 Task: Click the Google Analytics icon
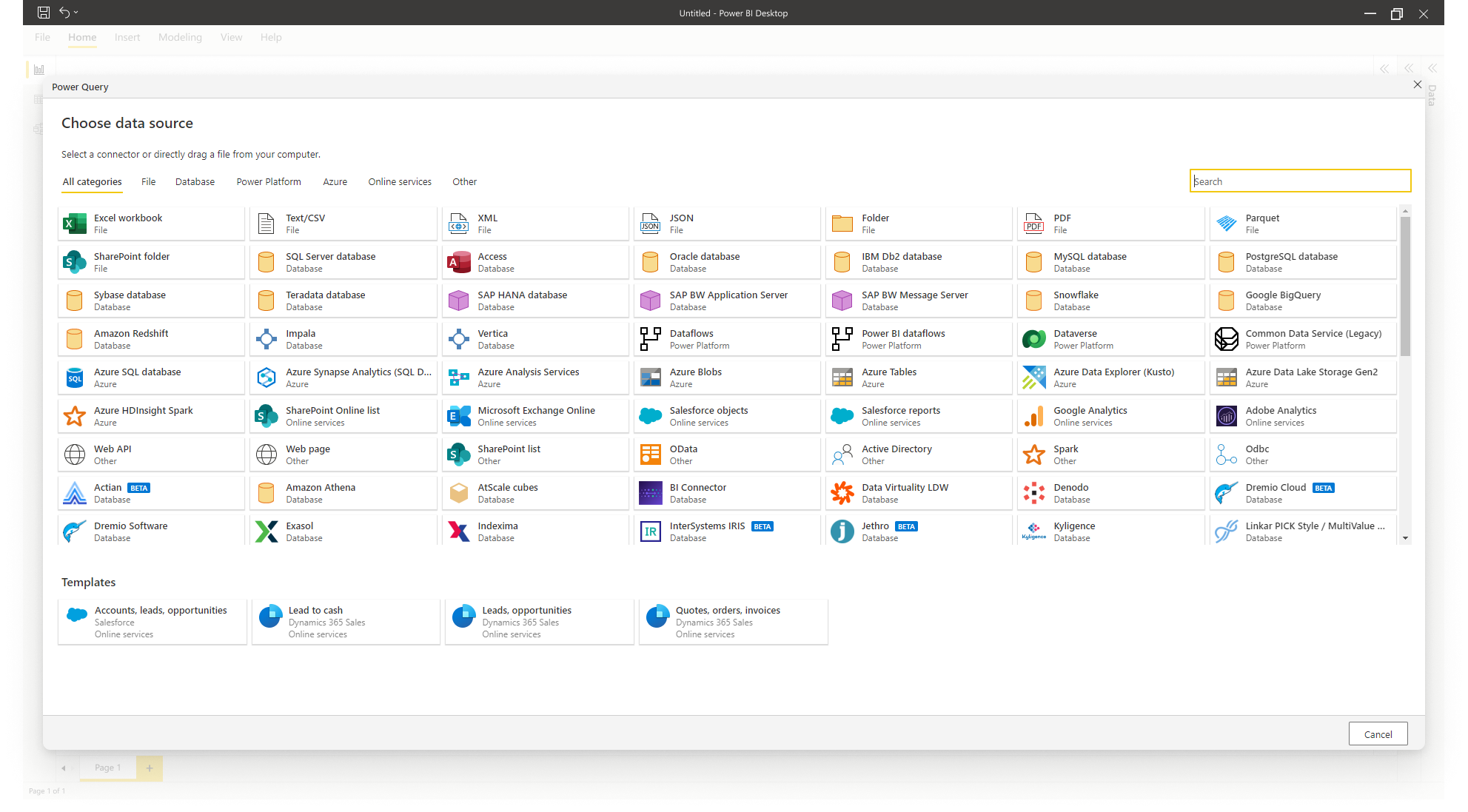coord(1033,416)
